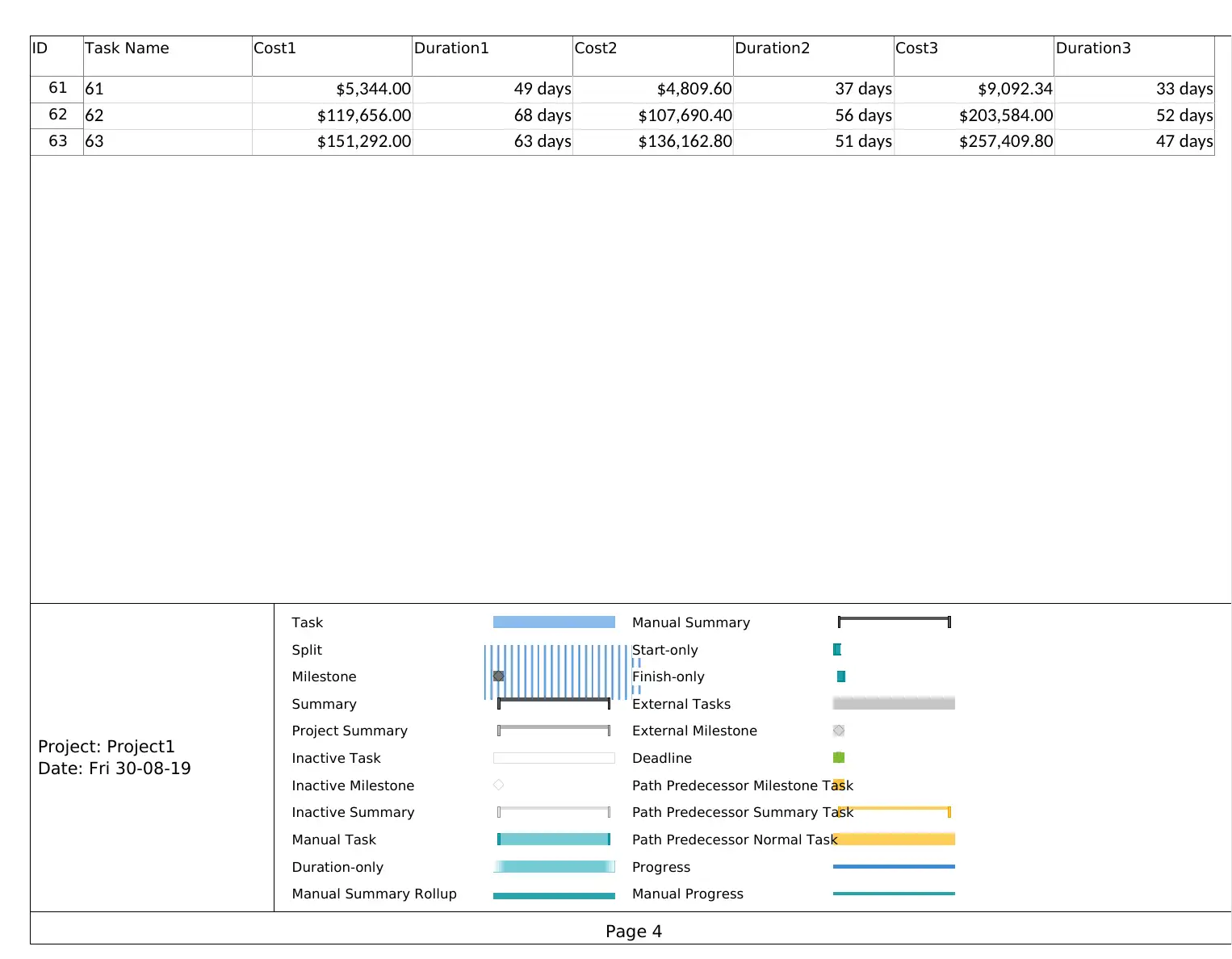Screen dimensions: 1232x959
Task: Click the Path Predecessor Milestone Task label
Action: pos(743,785)
